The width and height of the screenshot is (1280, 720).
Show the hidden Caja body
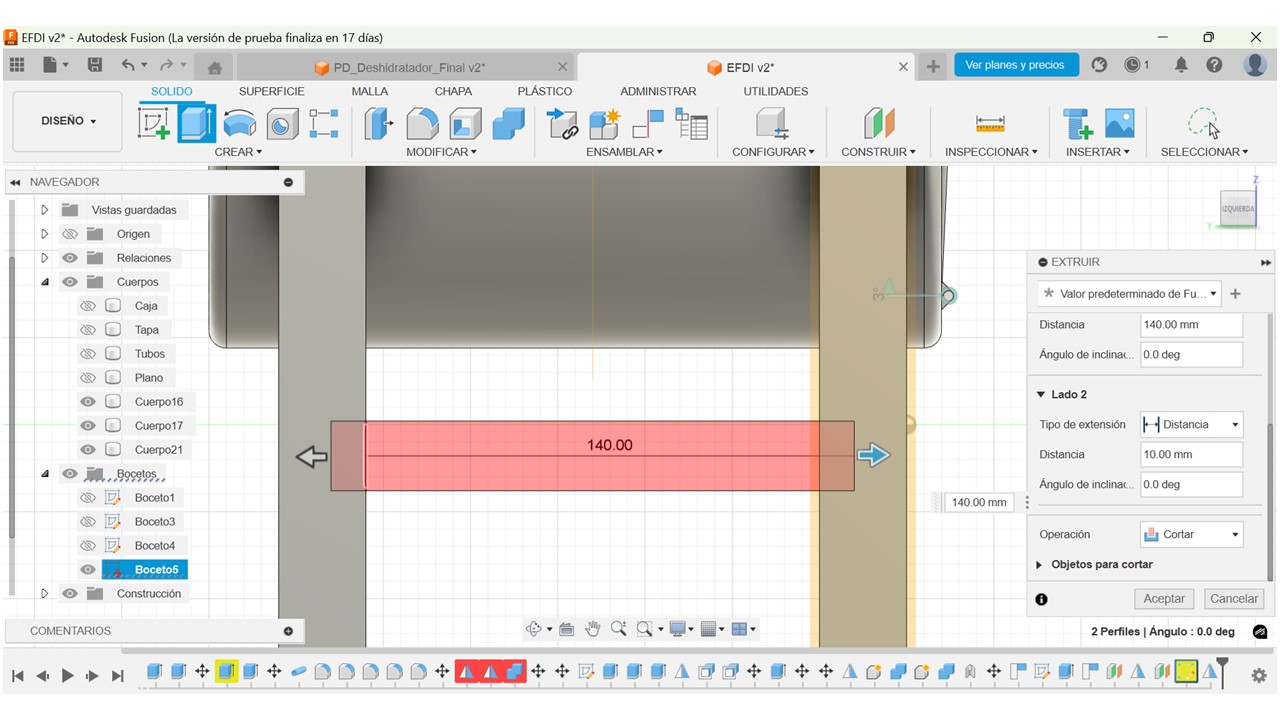pos(88,306)
